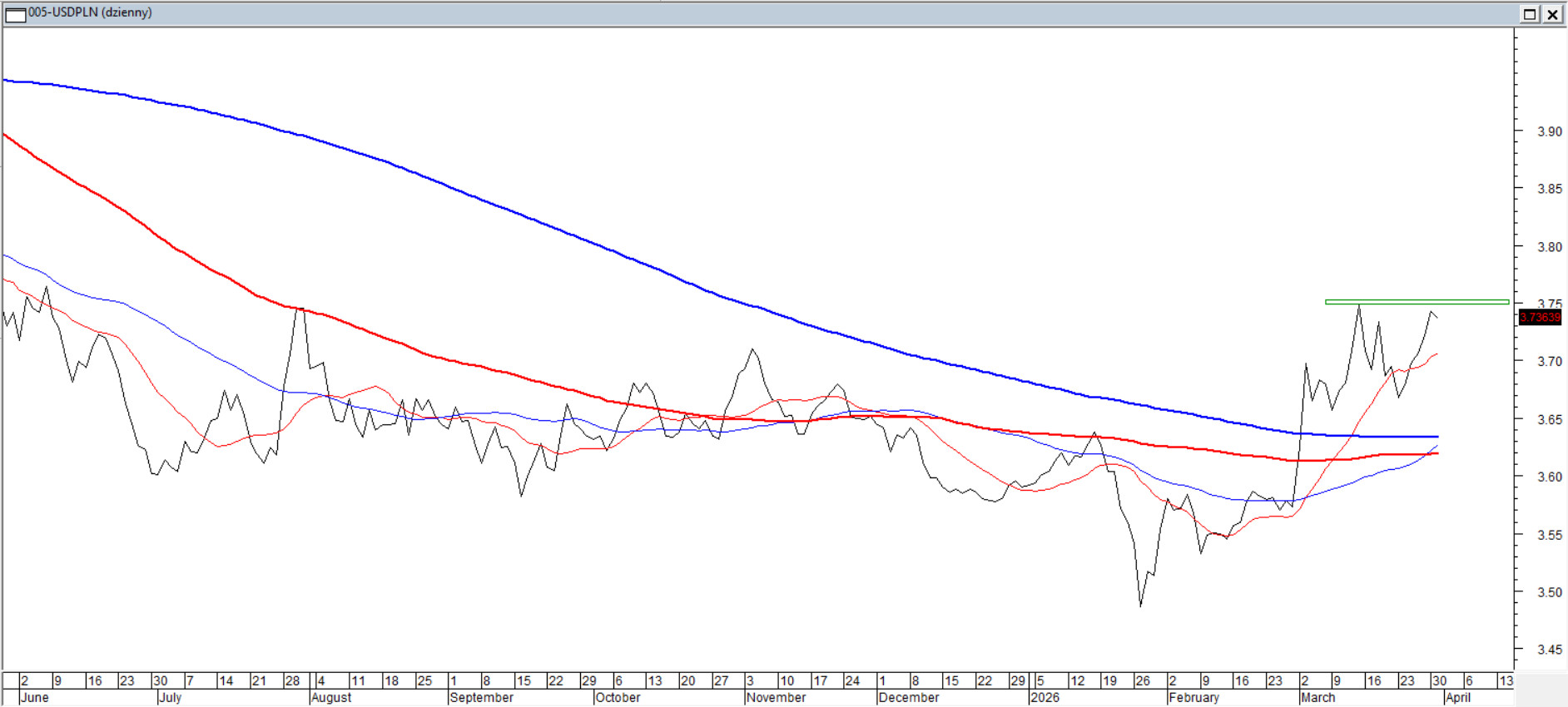Select the green horizontal resistance line
Viewport: 1568px width, 707px height.
[1415, 302]
